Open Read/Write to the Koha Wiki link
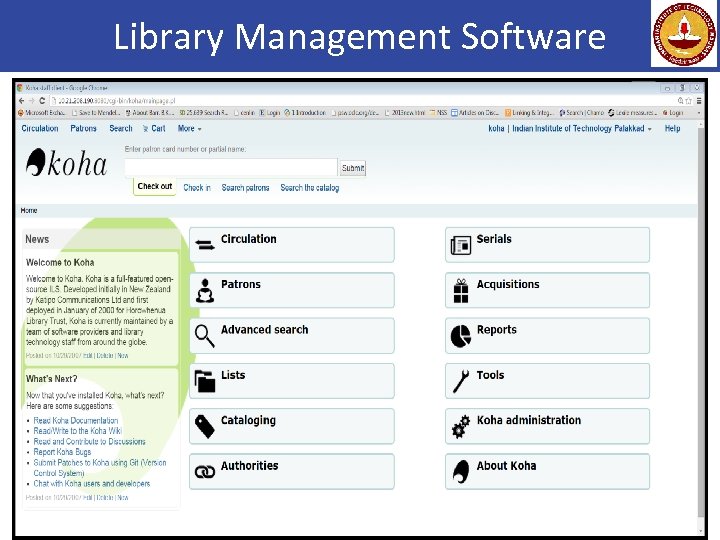 pyautogui.click(x=78, y=431)
